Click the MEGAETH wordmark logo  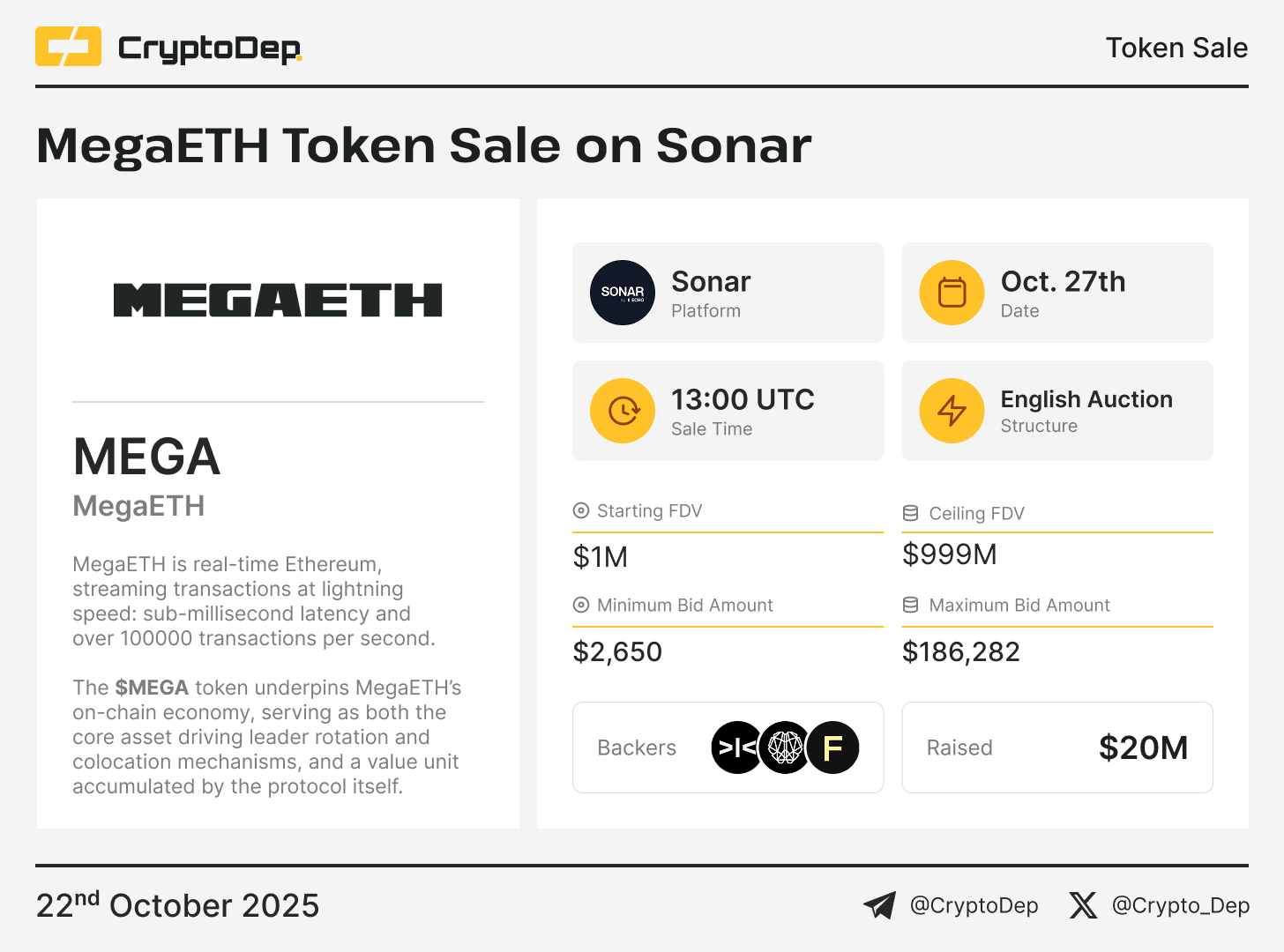[278, 300]
